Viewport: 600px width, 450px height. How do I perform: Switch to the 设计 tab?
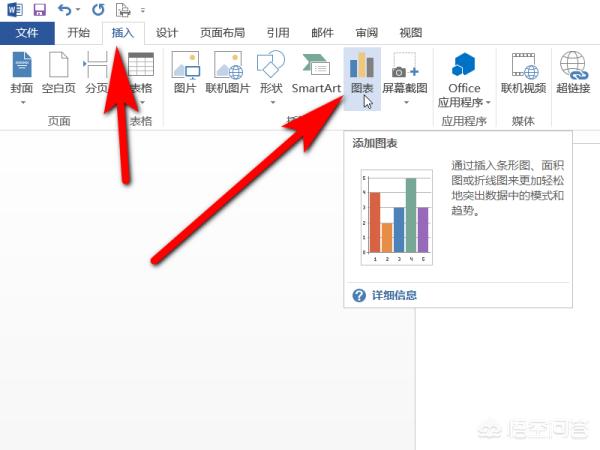pyautogui.click(x=167, y=33)
